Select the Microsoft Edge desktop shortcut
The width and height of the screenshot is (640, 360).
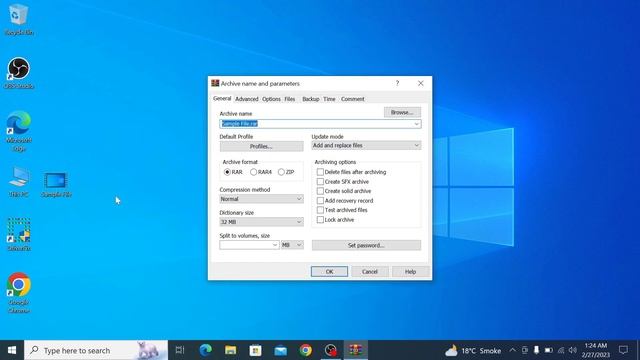coord(18,131)
